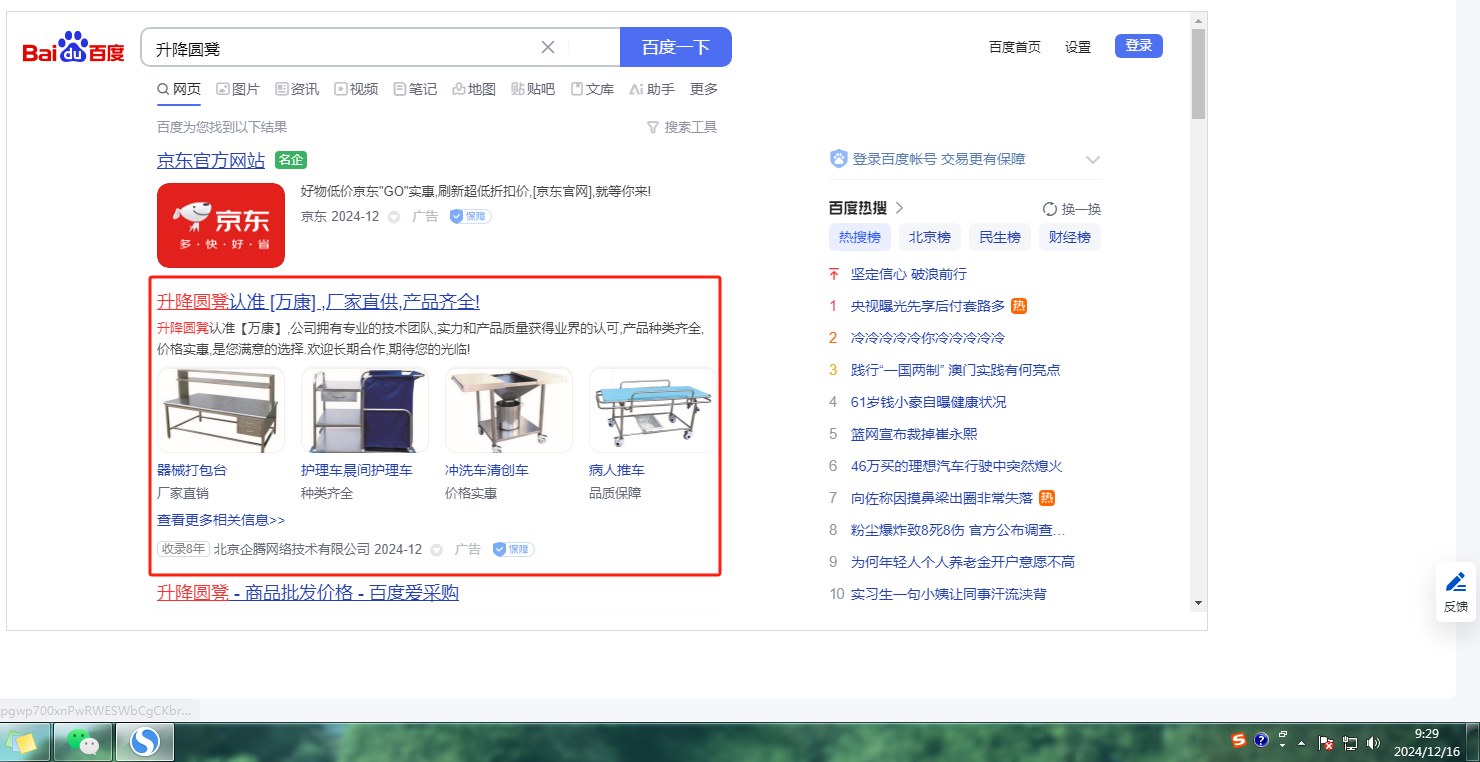Screen dimensions: 1480x762
Task: Open the 百度首页 link
Action: [x=1015, y=47]
